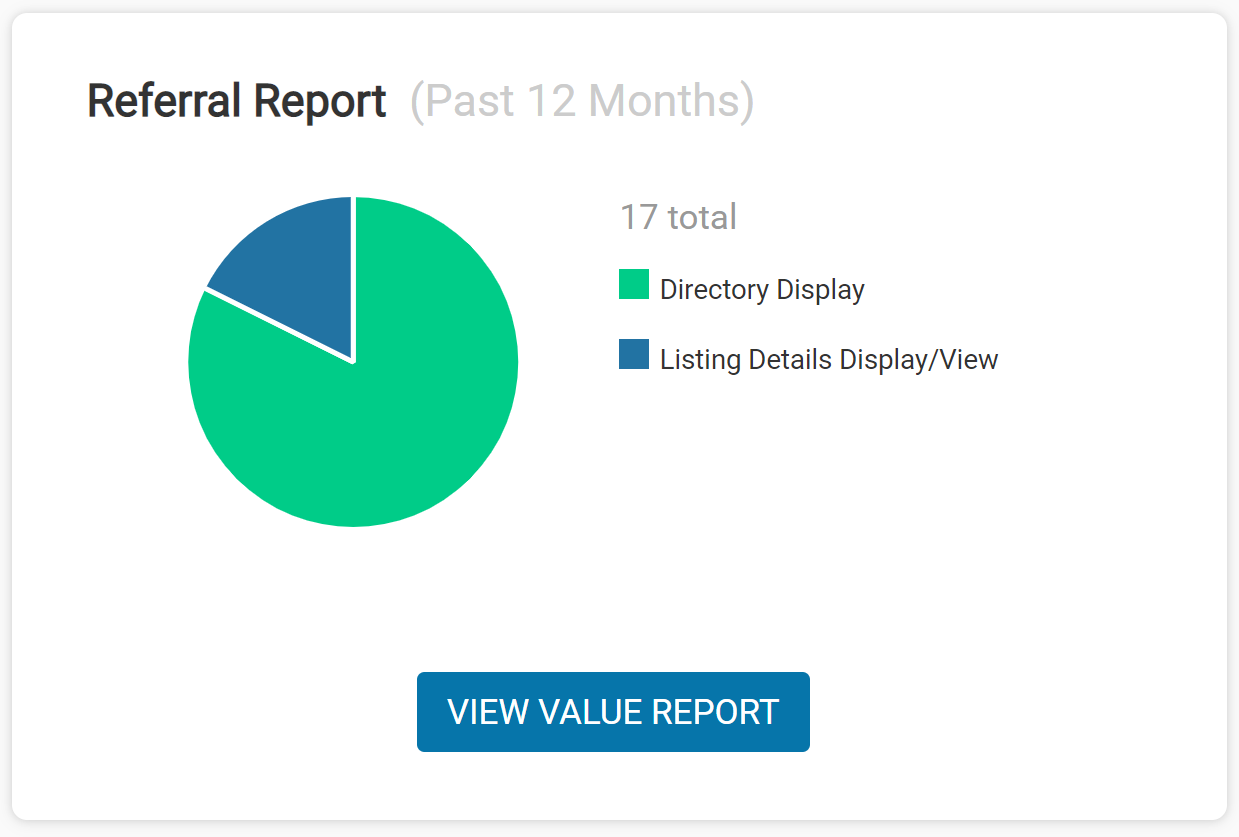Click the Past 12 Months label
1239x837 pixels.
coord(583,101)
